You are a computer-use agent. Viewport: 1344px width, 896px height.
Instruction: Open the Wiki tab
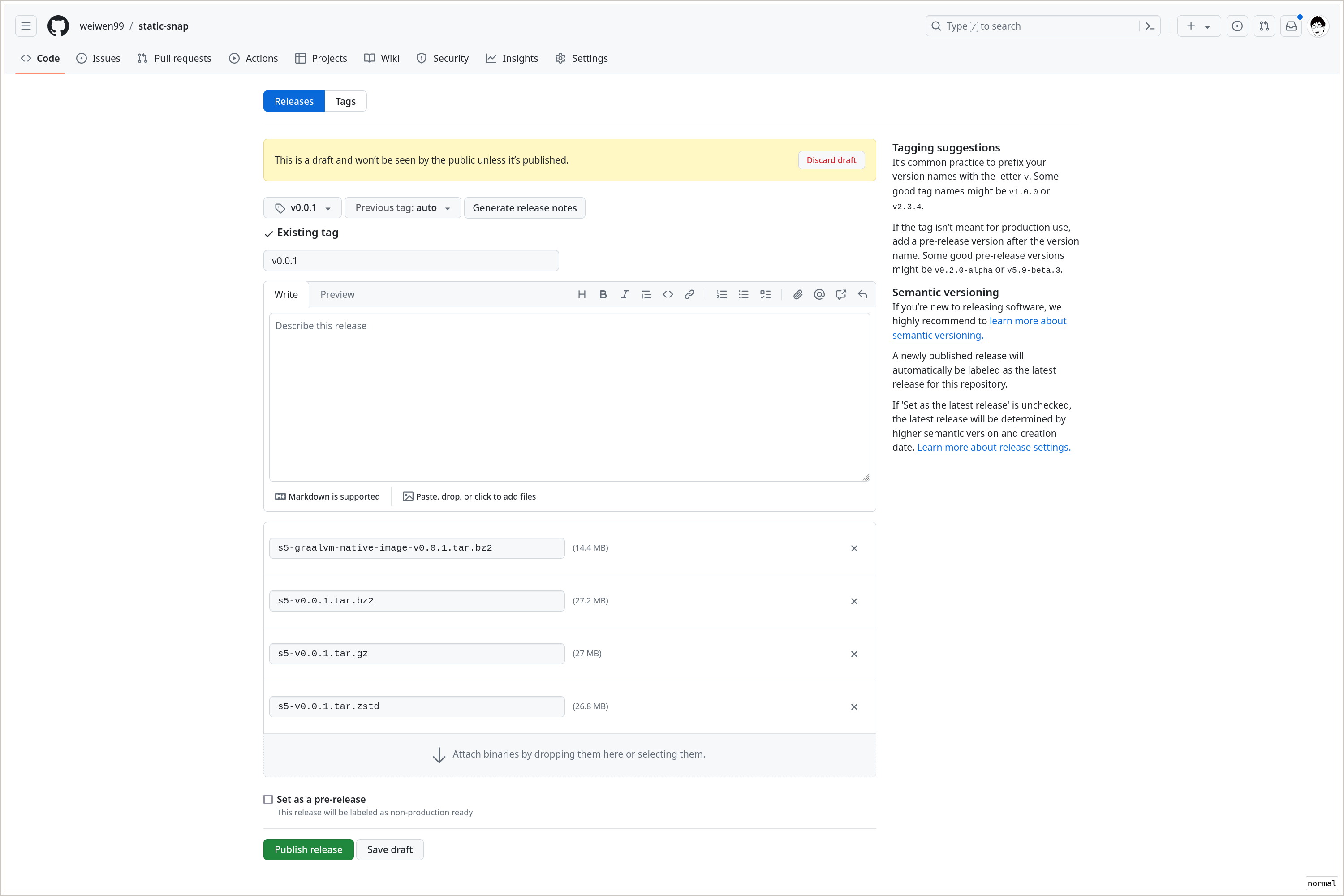pyautogui.click(x=382, y=58)
